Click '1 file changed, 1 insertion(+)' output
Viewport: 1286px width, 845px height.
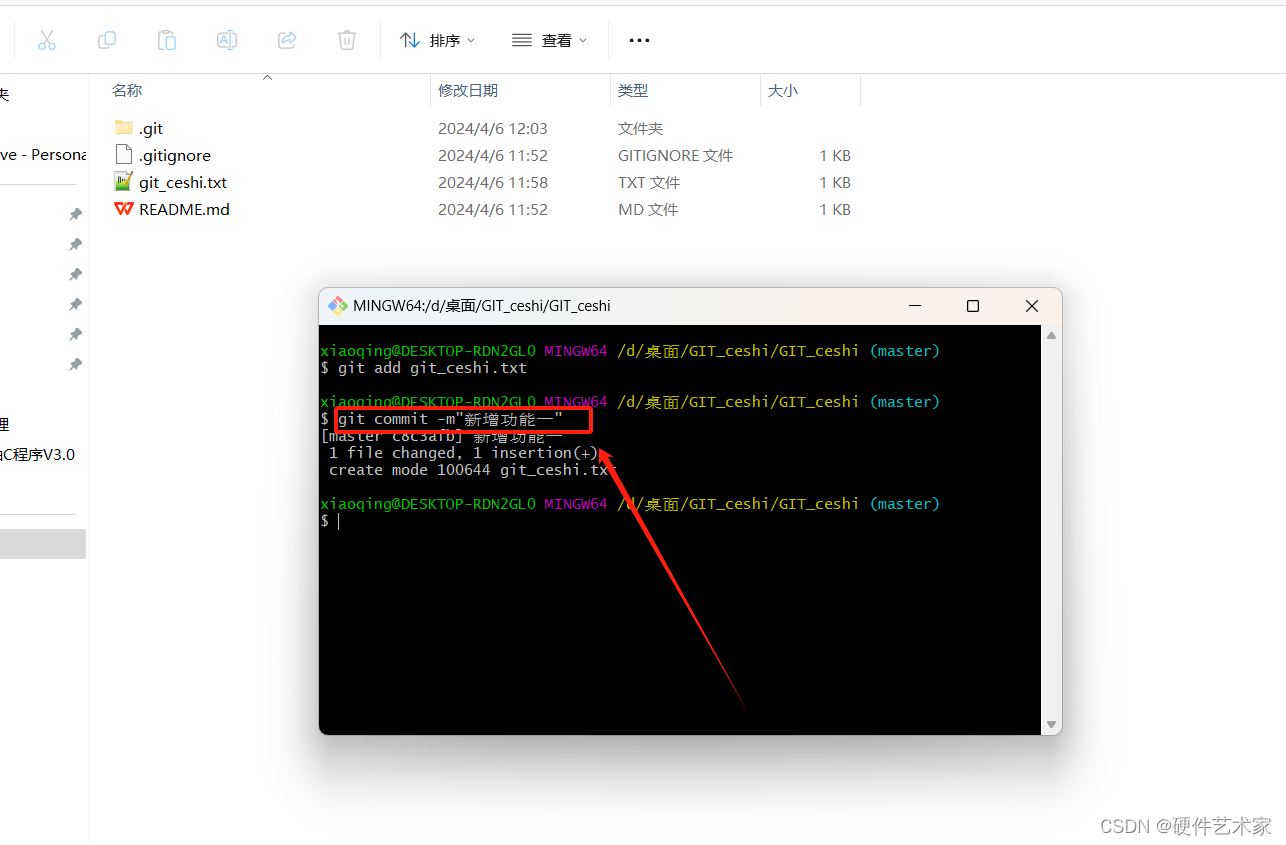point(463,453)
